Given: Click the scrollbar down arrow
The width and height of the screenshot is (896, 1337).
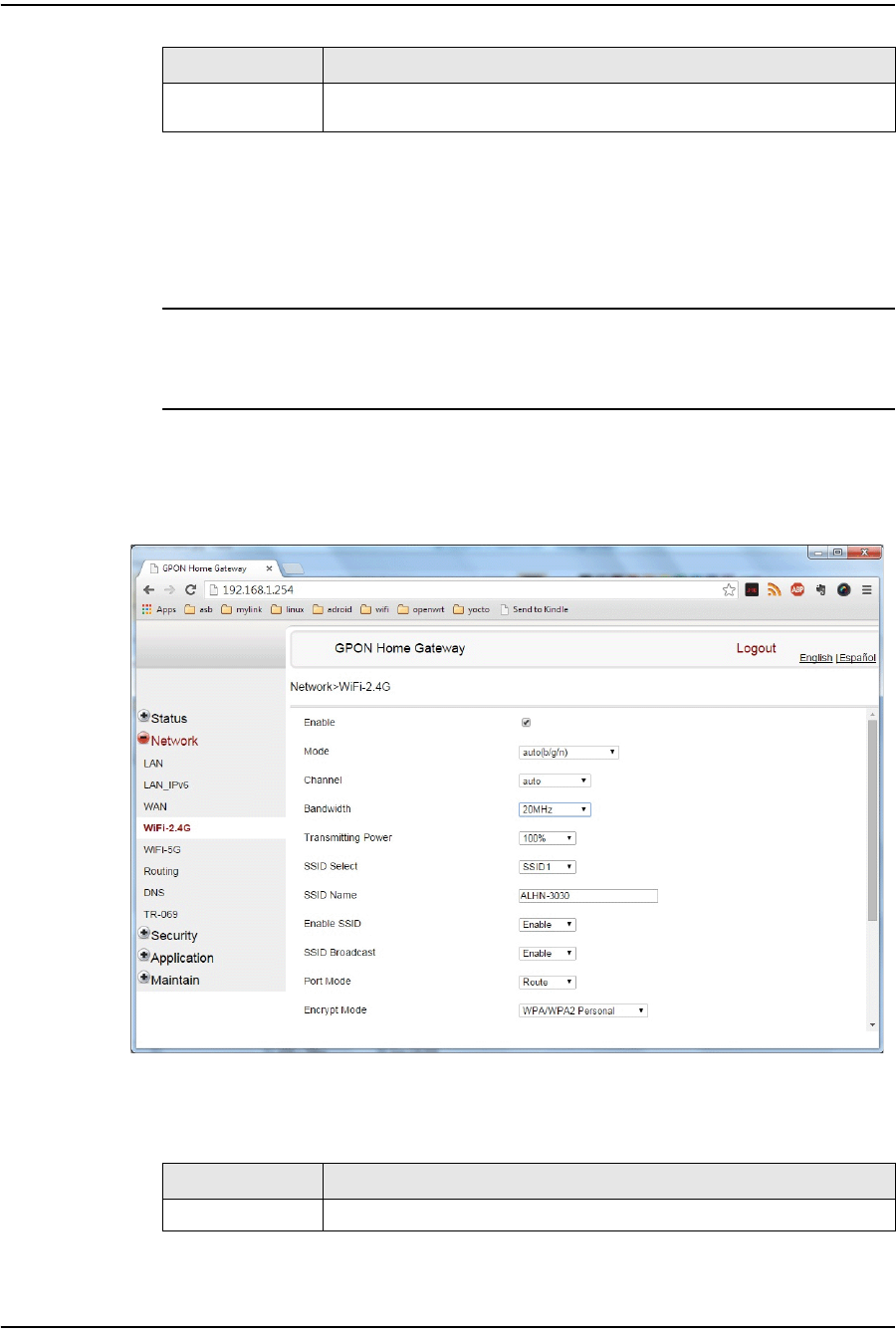Looking at the screenshot, I should tap(873, 1024).
